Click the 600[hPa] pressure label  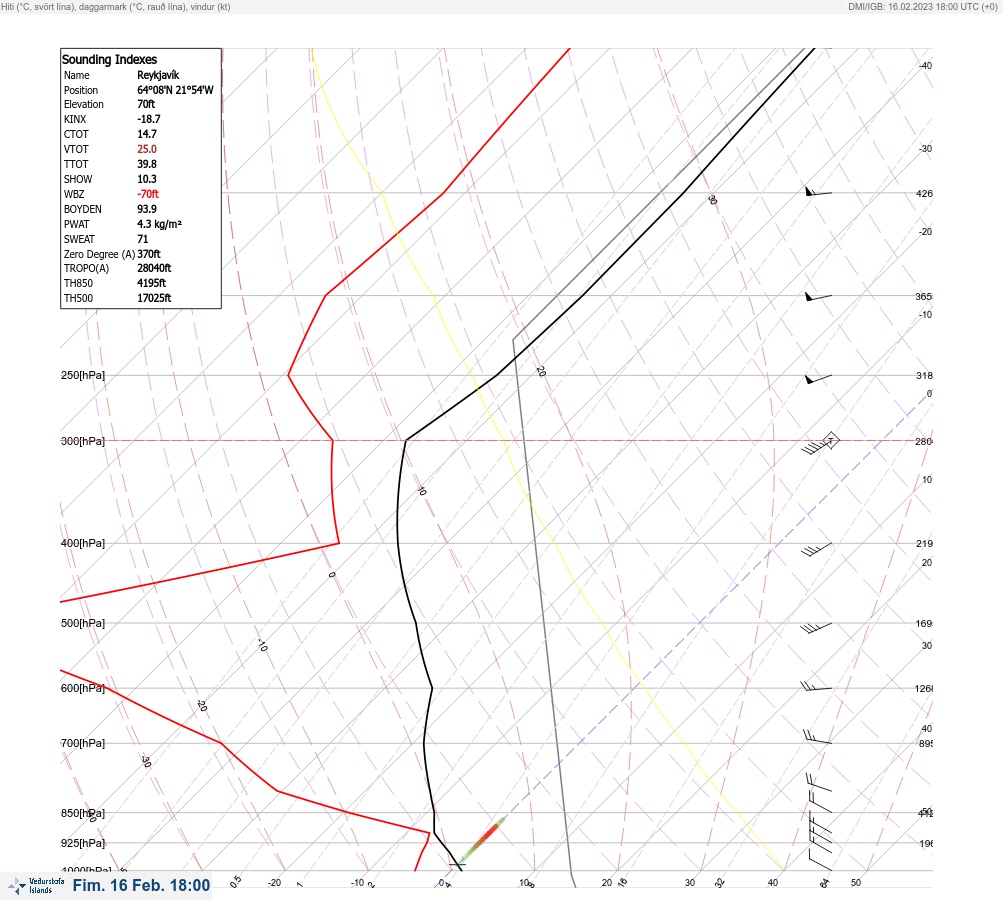pos(83,688)
